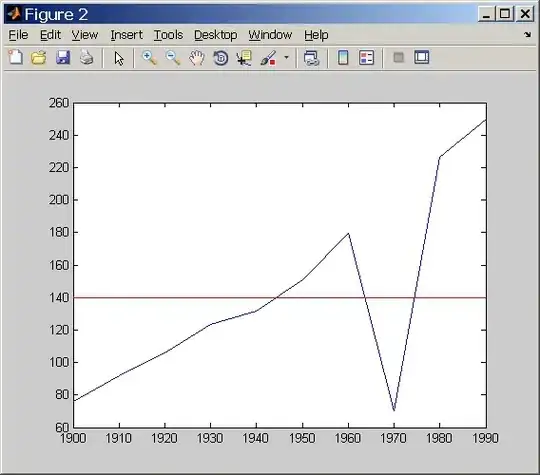Toggle the Insert Legend button
The image size is (540, 475).
pyautogui.click(x=366, y=58)
